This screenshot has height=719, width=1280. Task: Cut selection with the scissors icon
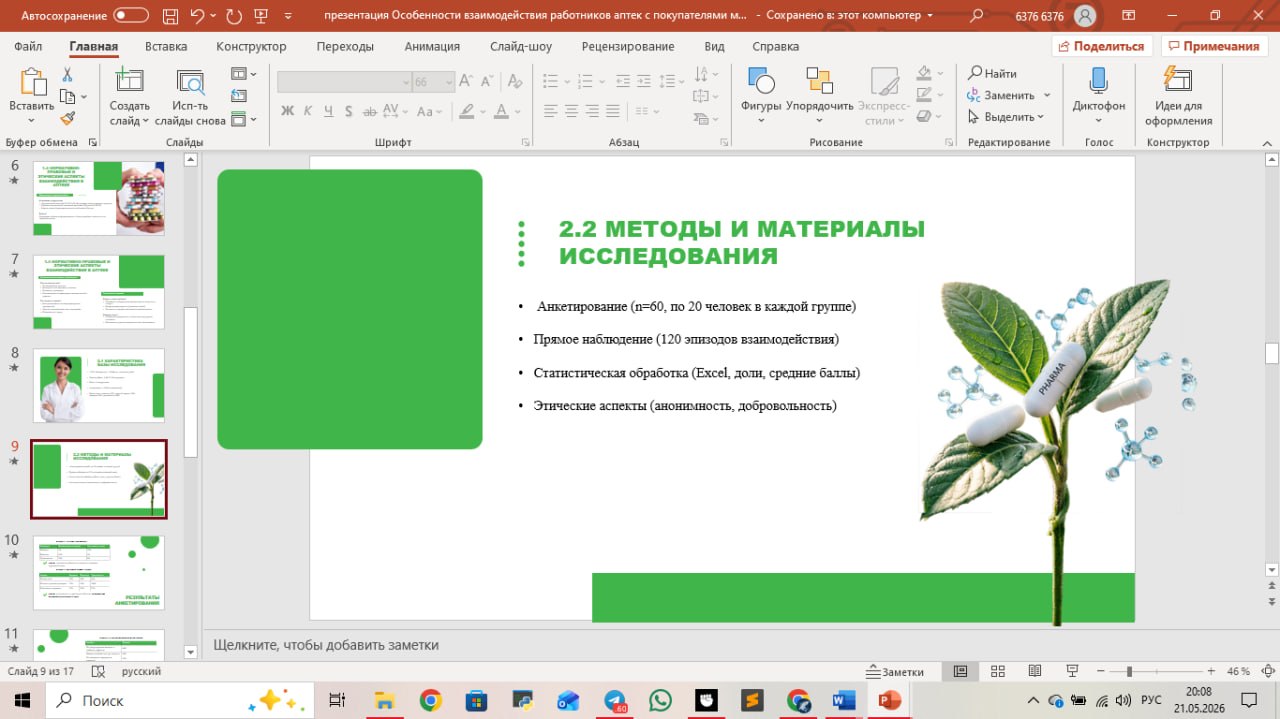68,75
